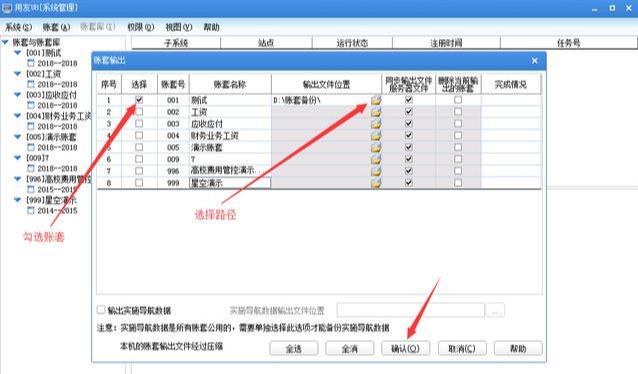This screenshot has height=374, width=638.
Task: Click the 全选 button
Action: pyautogui.click(x=294, y=349)
